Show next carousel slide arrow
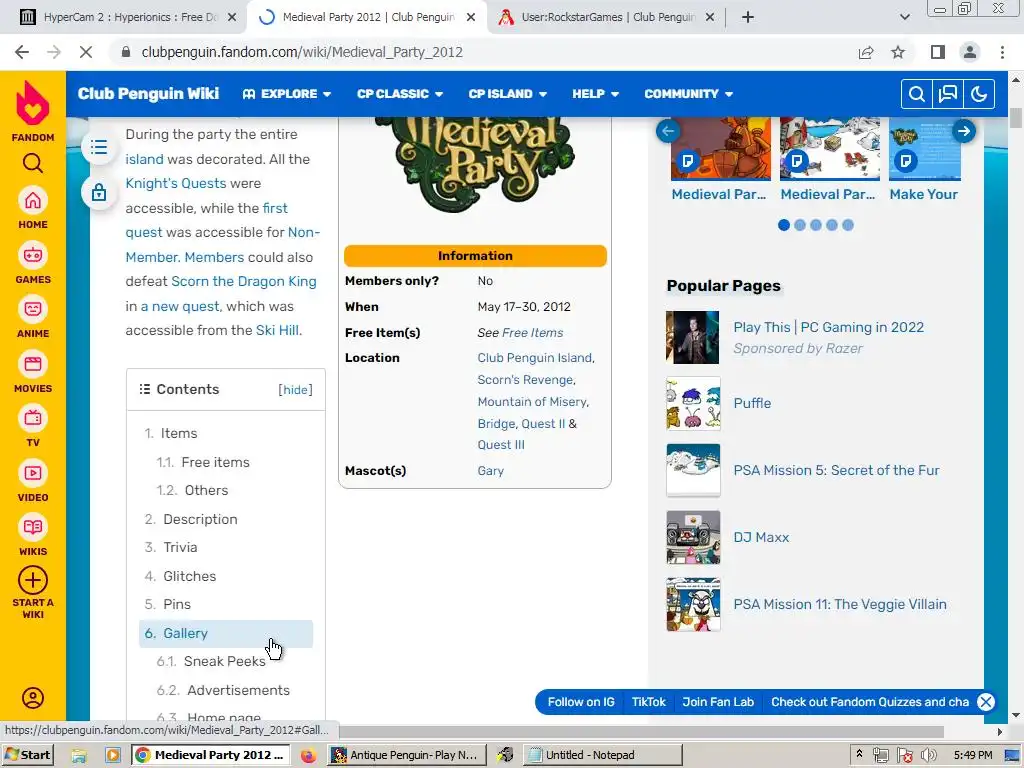1024x768 pixels. [963, 131]
